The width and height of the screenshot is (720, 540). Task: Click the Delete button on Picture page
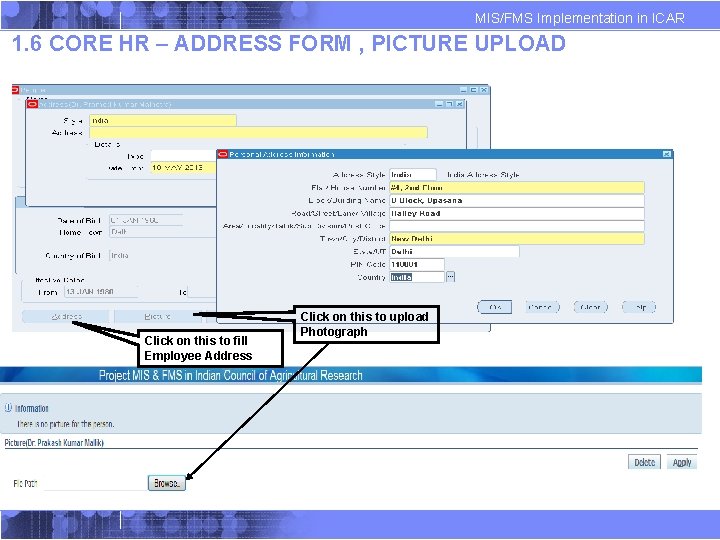[x=644, y=462]
